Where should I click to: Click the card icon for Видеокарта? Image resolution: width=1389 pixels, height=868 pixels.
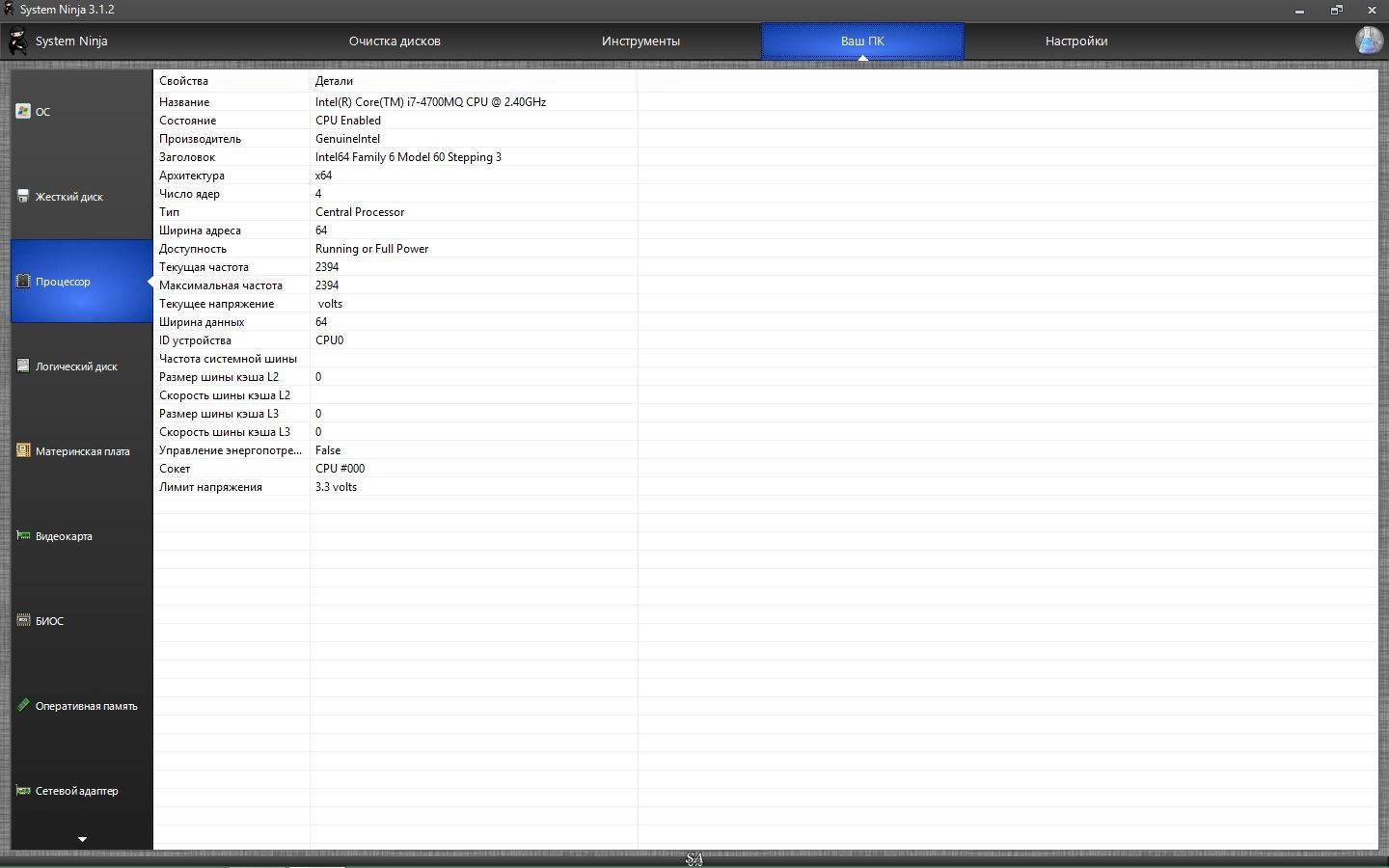pos(23,535)
